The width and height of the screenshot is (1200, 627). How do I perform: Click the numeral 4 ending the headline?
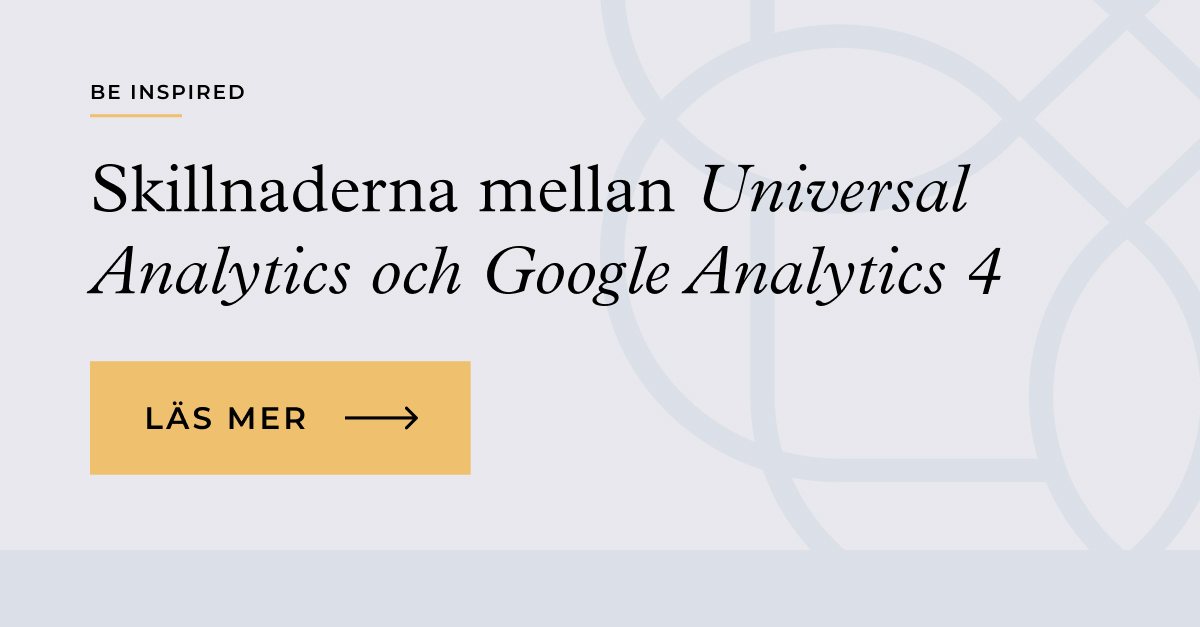click(984, 273)
